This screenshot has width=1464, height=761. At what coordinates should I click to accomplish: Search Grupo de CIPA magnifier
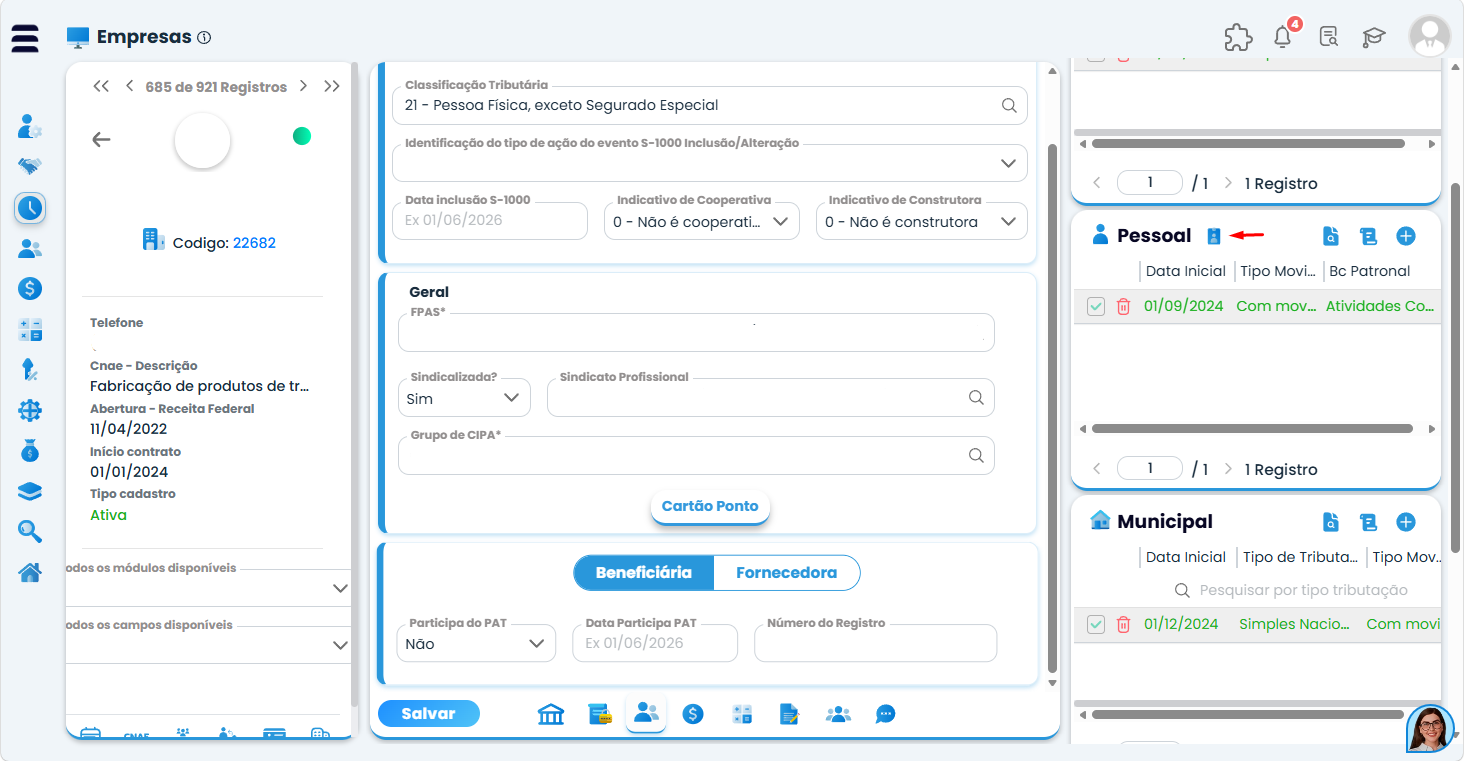[976, 455]
